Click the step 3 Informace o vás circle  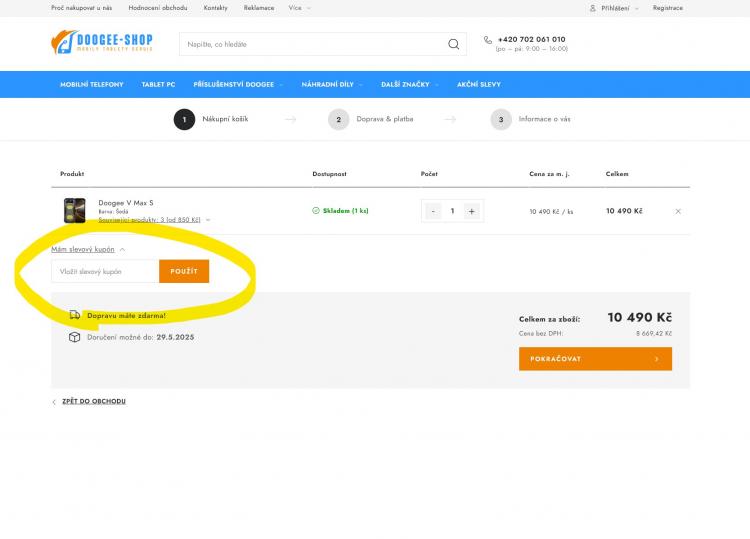(x=501, y=120)
